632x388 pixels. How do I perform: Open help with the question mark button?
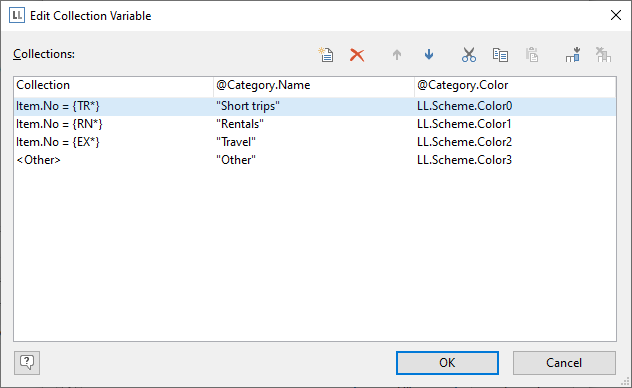(27, 363)
